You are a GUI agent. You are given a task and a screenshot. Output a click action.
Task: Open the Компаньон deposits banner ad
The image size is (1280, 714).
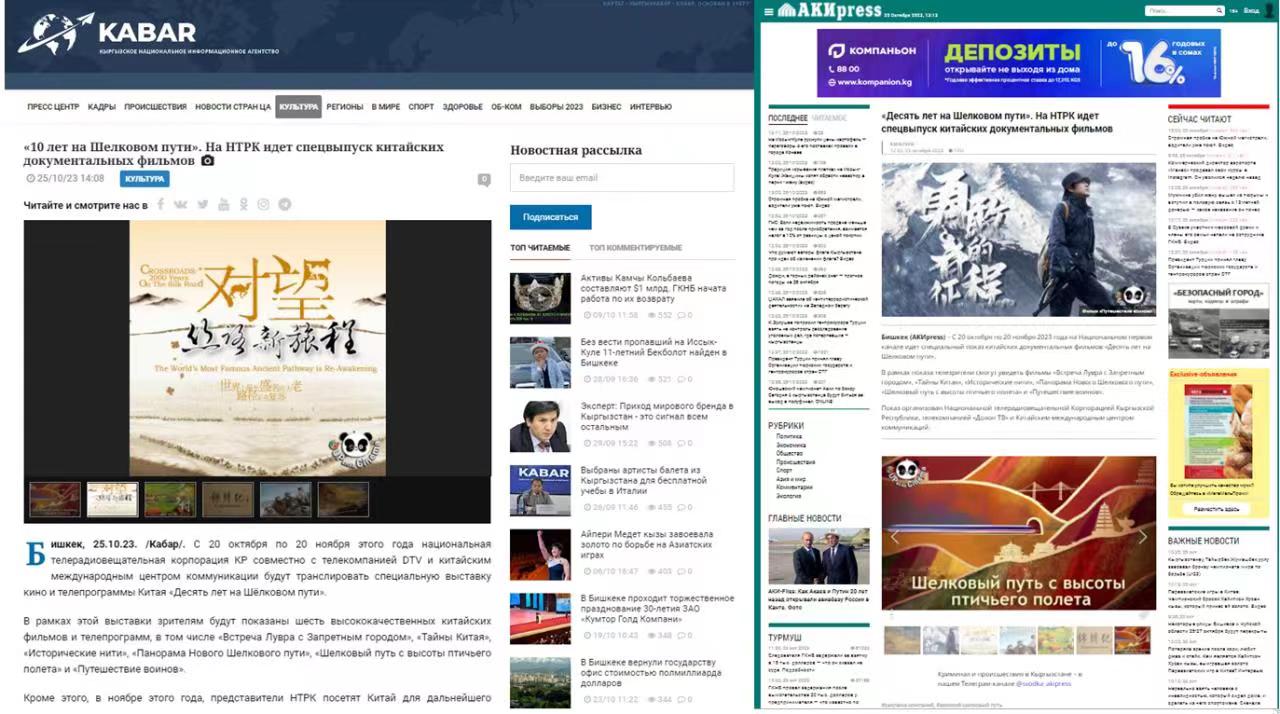coord(1018,63)
